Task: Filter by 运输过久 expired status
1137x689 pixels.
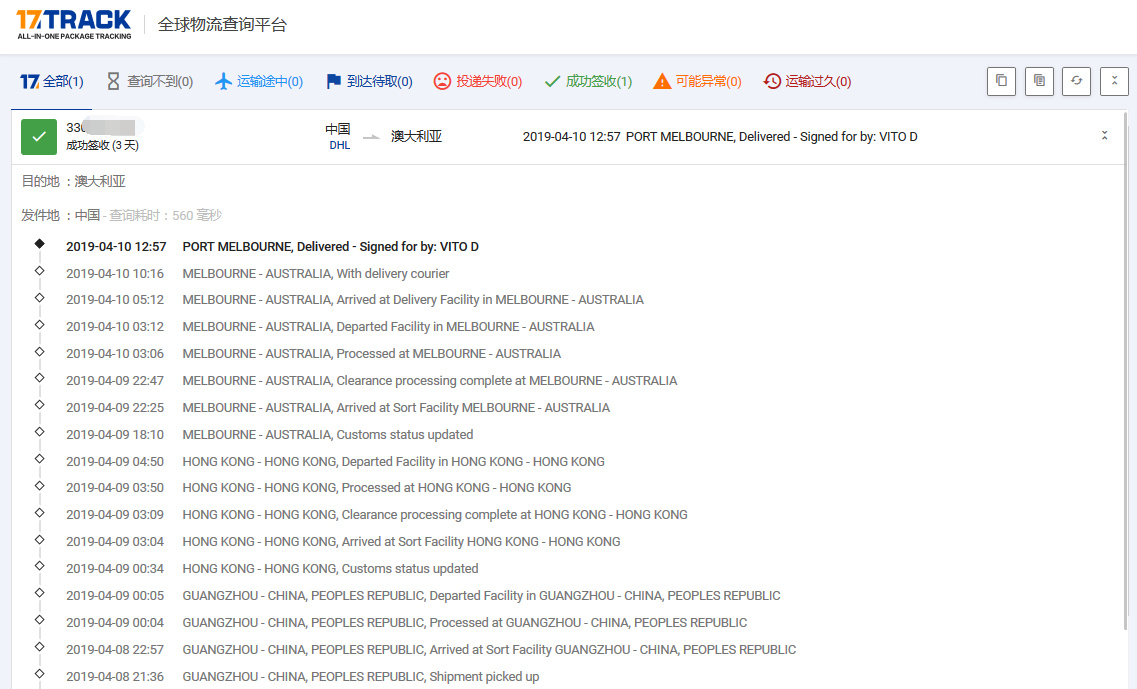Action: point(807,82)
